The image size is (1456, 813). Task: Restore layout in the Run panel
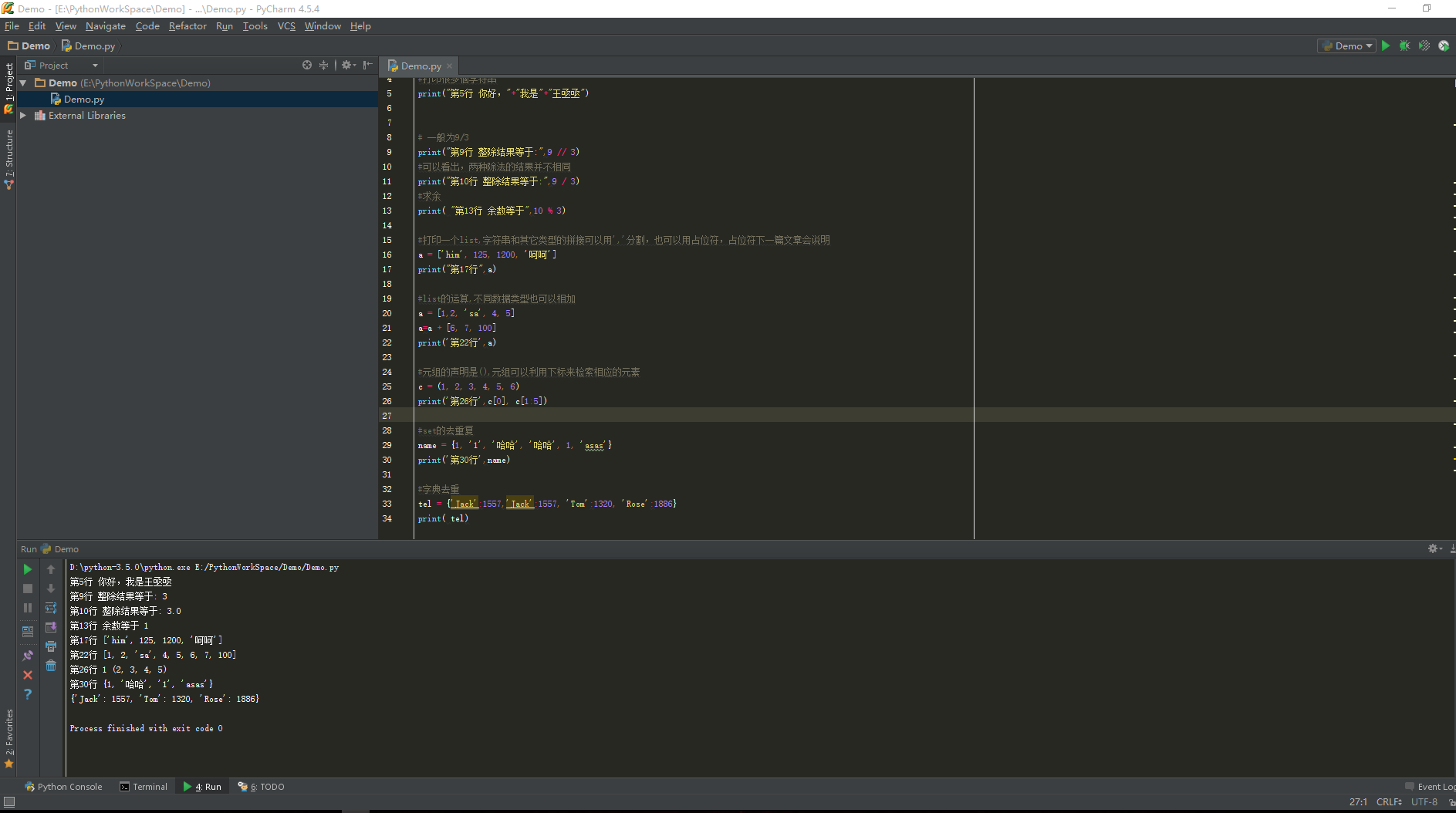[x=28, y=631]
